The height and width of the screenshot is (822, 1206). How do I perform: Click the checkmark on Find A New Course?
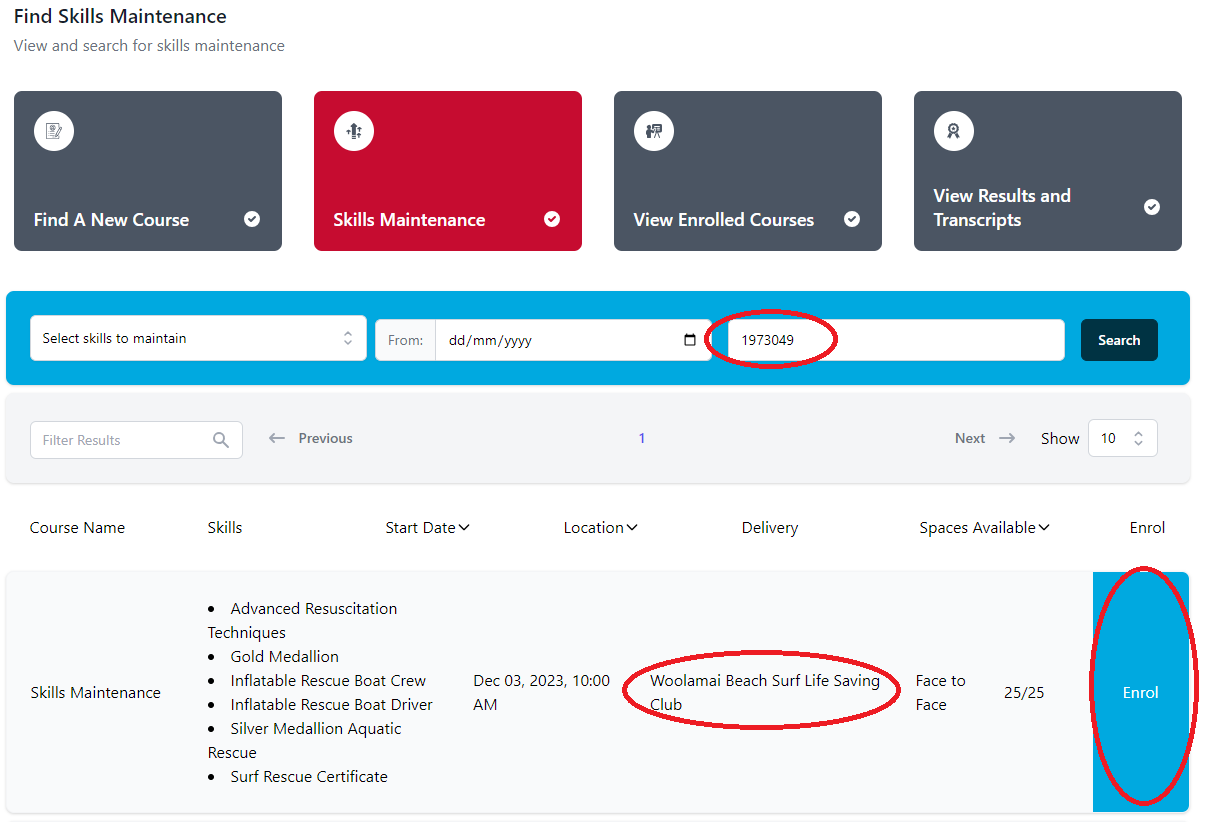coord(252,219)
